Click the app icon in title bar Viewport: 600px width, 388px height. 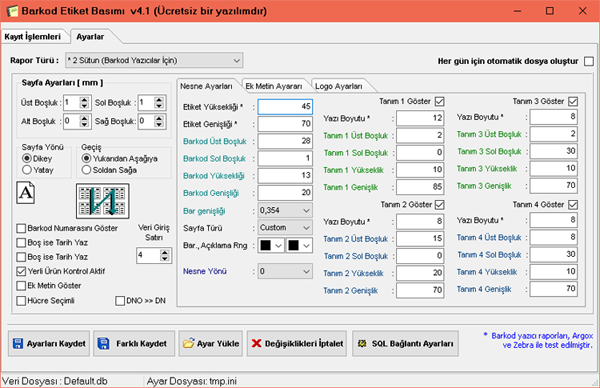pos(11,11)
